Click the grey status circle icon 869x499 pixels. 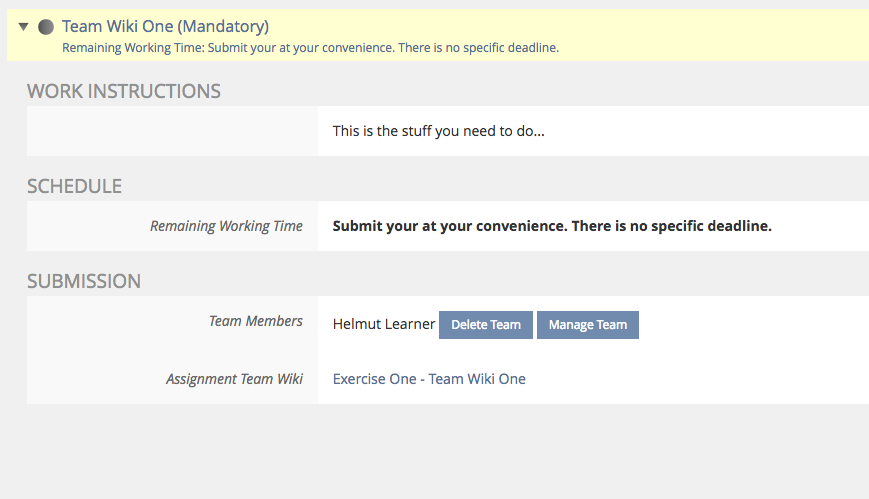pyautogui.click(x=46, y=27)
